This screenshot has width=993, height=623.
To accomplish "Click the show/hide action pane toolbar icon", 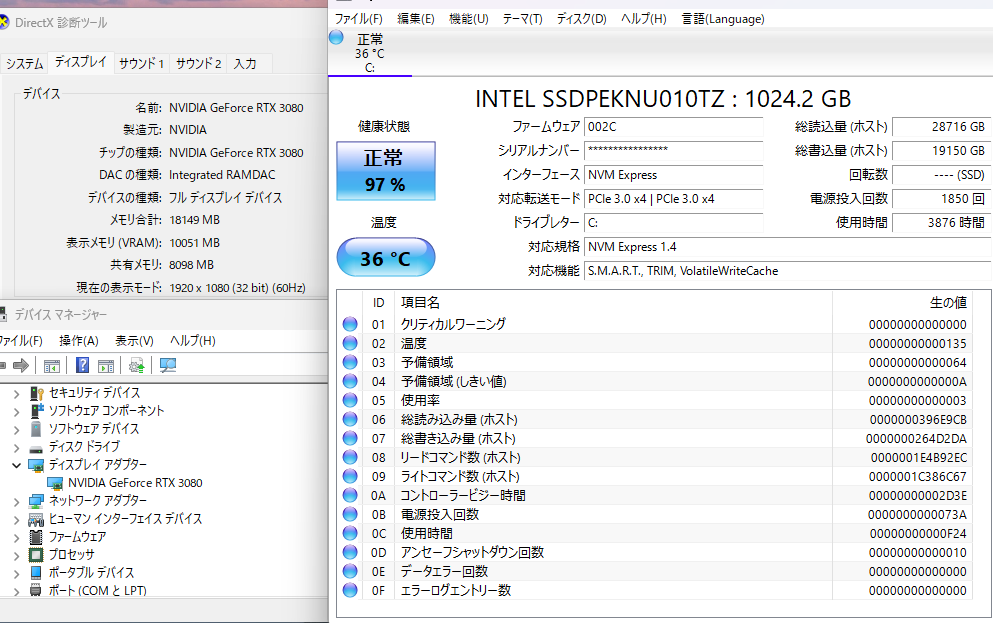I will (x=106, y=365).
